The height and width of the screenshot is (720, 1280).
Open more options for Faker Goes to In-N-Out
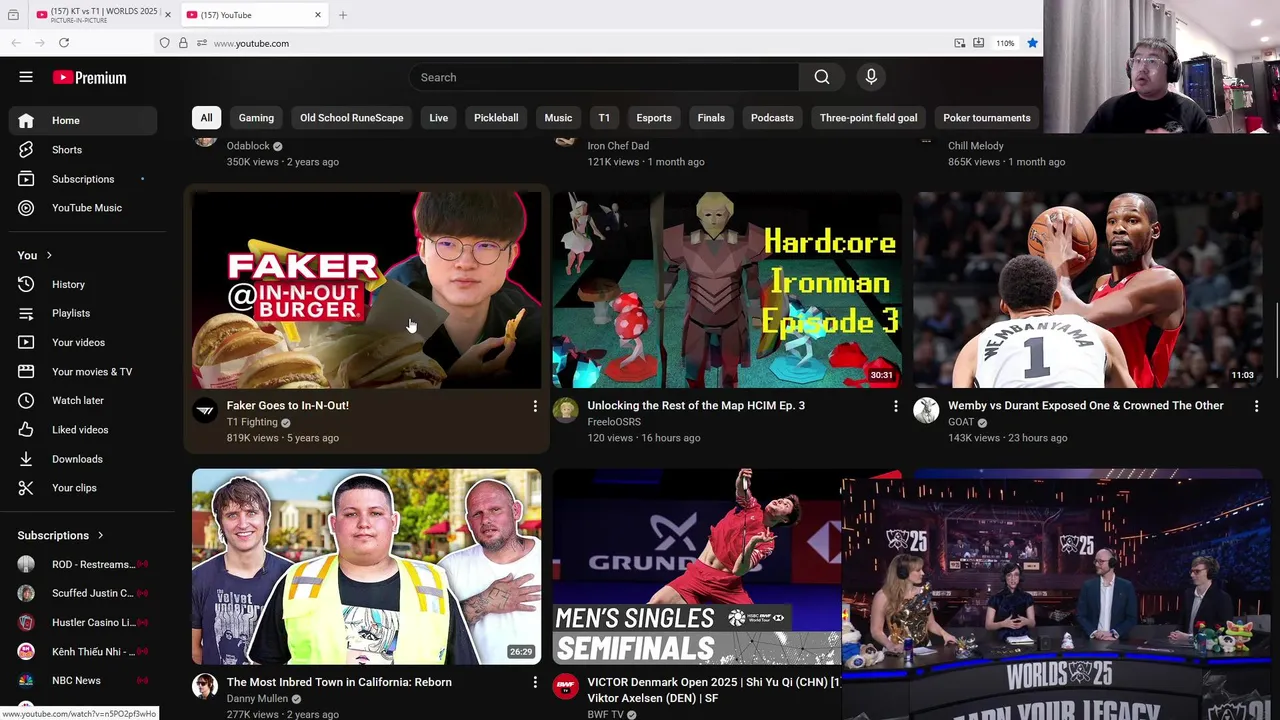coord(535,406)
